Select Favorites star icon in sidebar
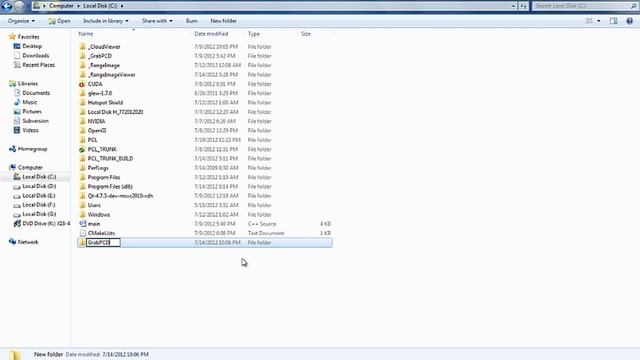Screen dimensions: 640x360 point(12,37)
